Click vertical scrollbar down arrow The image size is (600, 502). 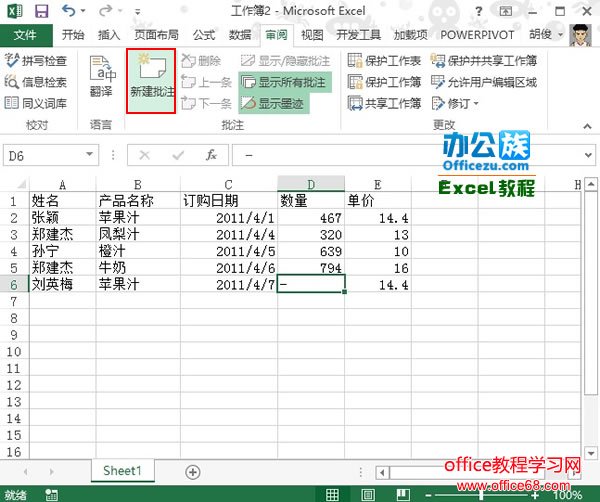(x=591, y=453)
